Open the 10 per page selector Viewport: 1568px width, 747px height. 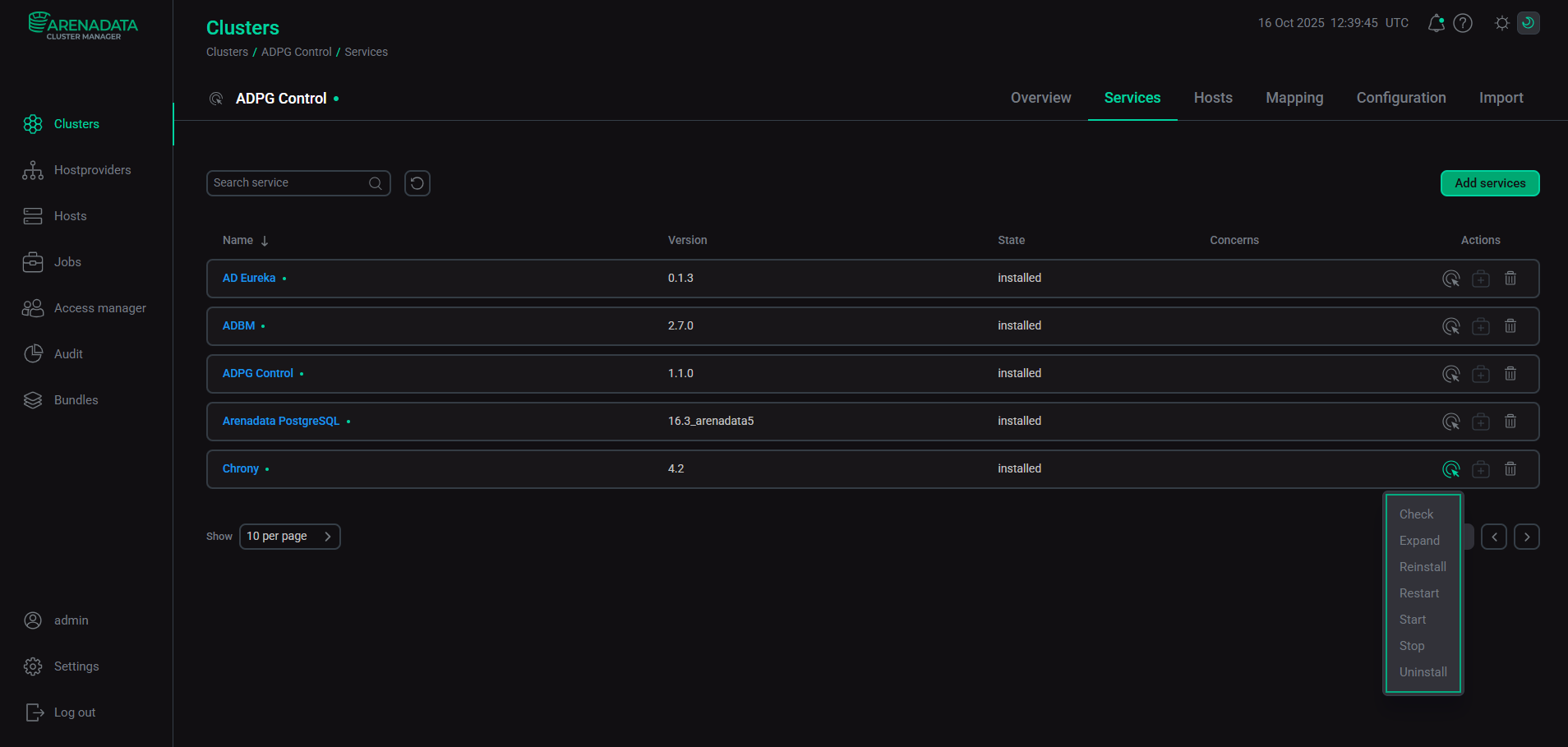[x=289, y=536]
